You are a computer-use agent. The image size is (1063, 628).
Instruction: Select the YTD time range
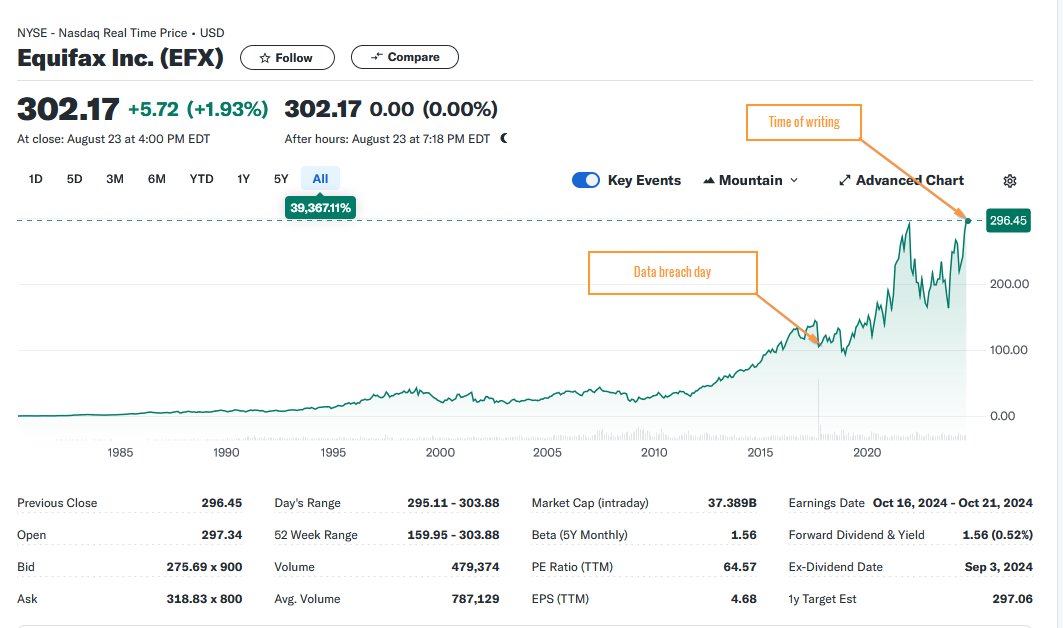coord(201,178)
